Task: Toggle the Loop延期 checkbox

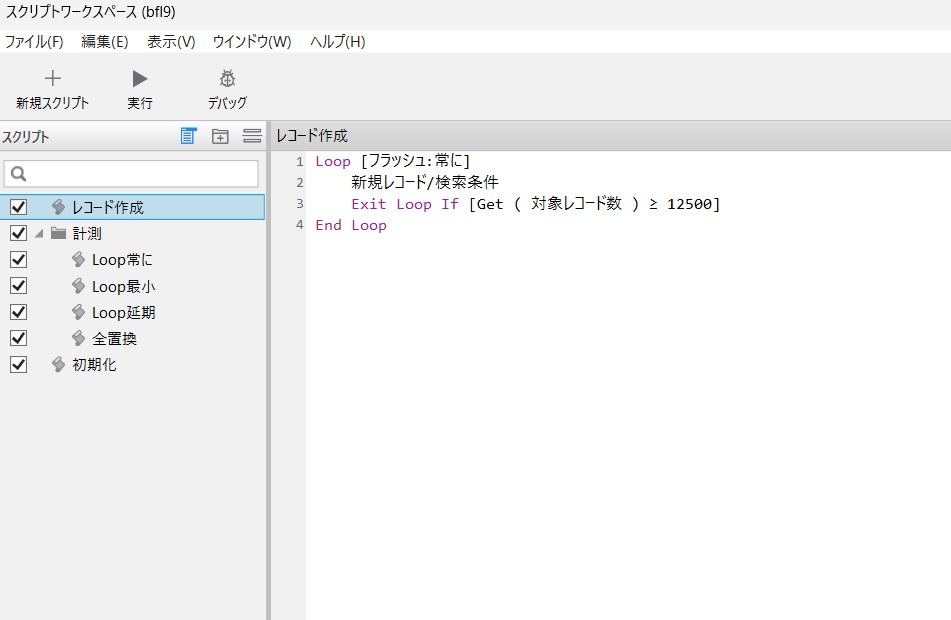Action: coord(19,312)
